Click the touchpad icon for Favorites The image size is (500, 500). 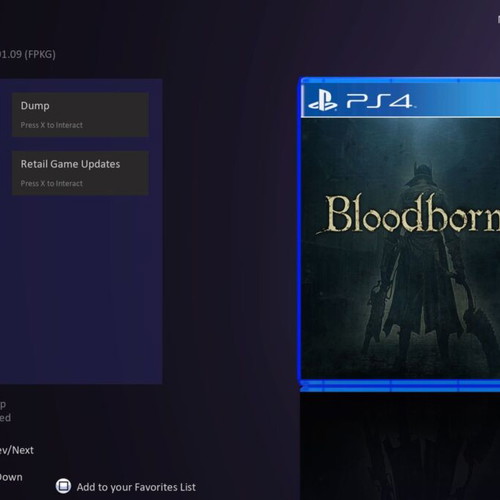point(63,486)
